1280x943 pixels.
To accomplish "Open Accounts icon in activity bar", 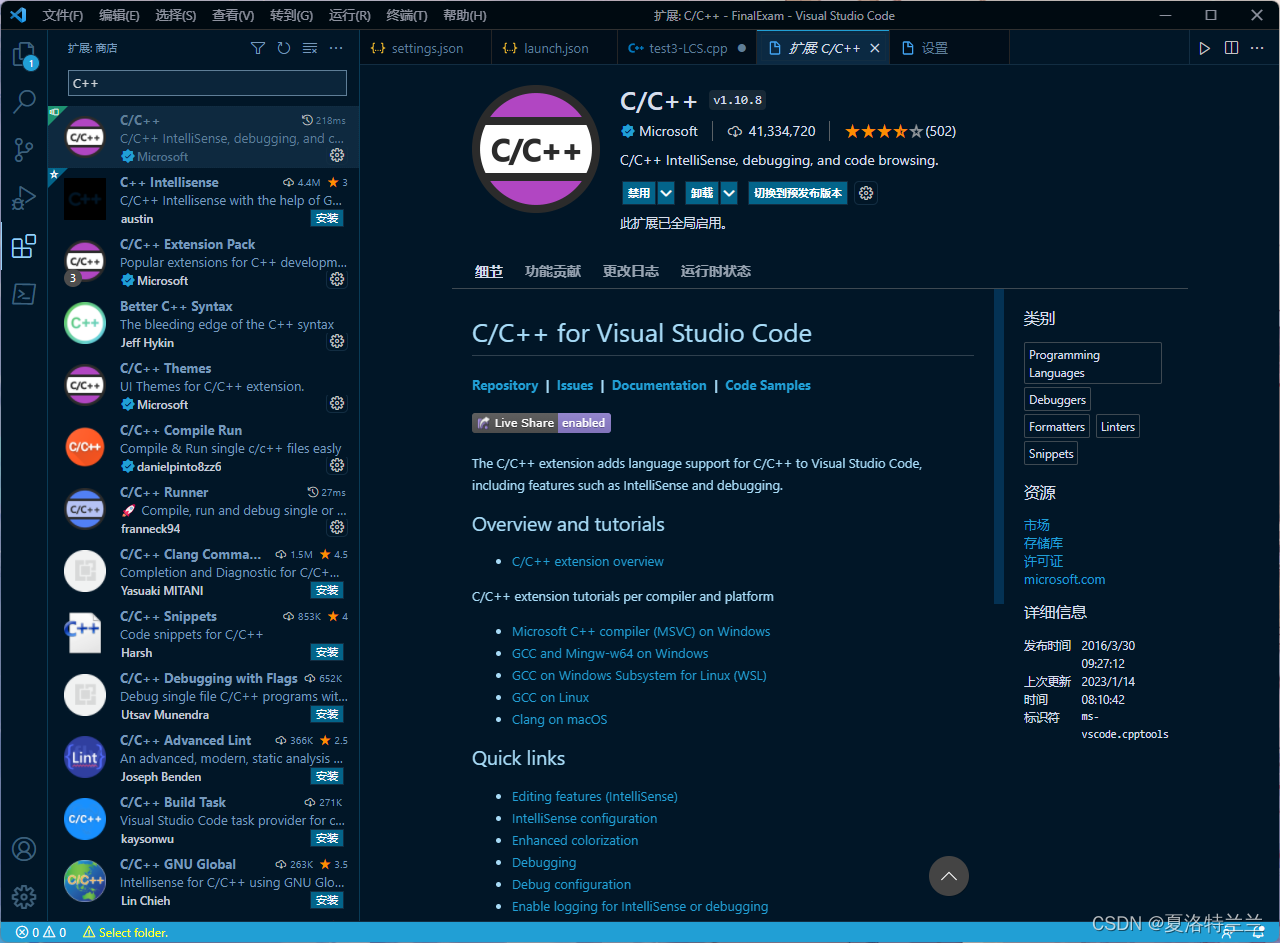I will pyautogui.click(x=24, y=849).
